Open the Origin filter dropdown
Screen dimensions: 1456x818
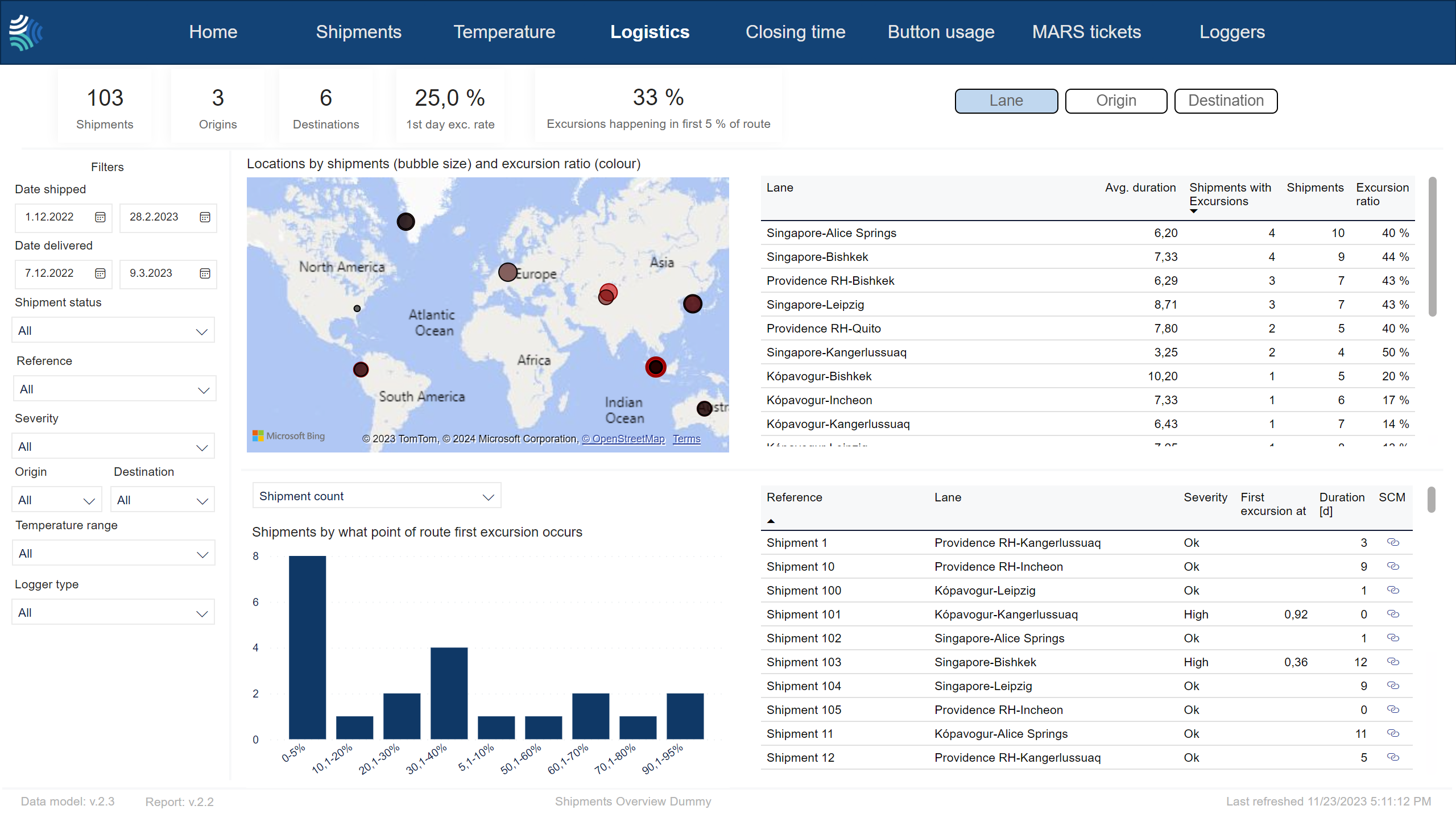57,500
